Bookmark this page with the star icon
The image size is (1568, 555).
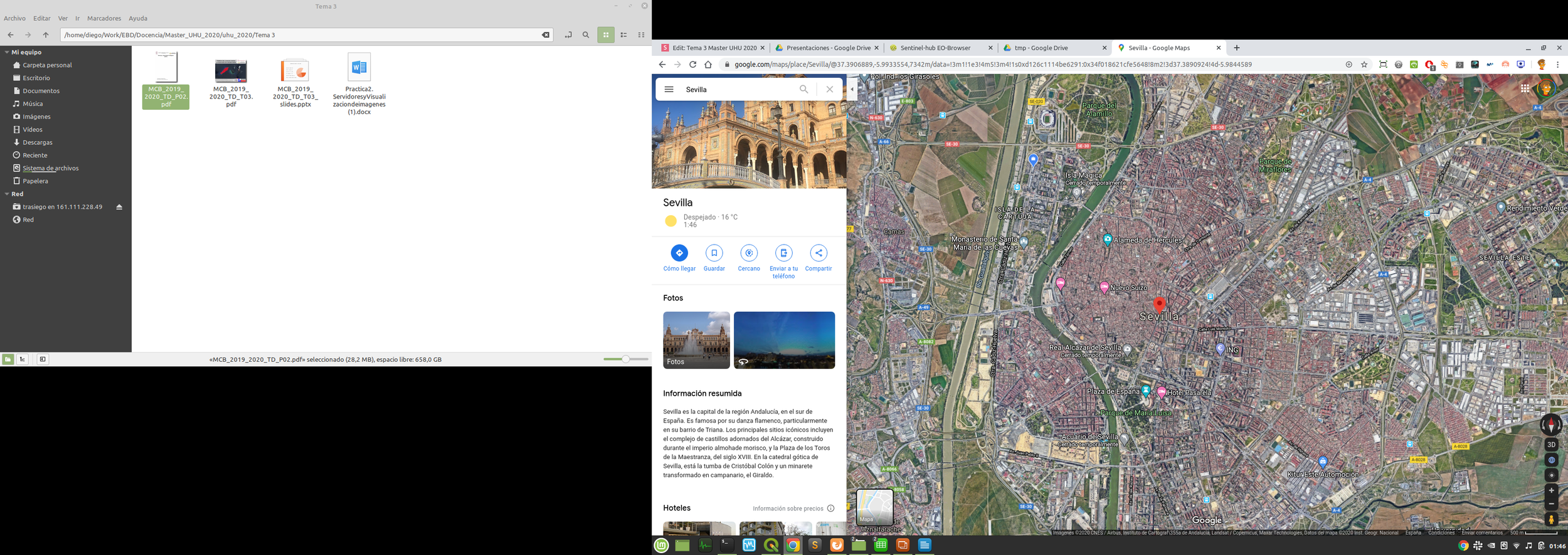pyautogui.click(x=1364, y=65)
